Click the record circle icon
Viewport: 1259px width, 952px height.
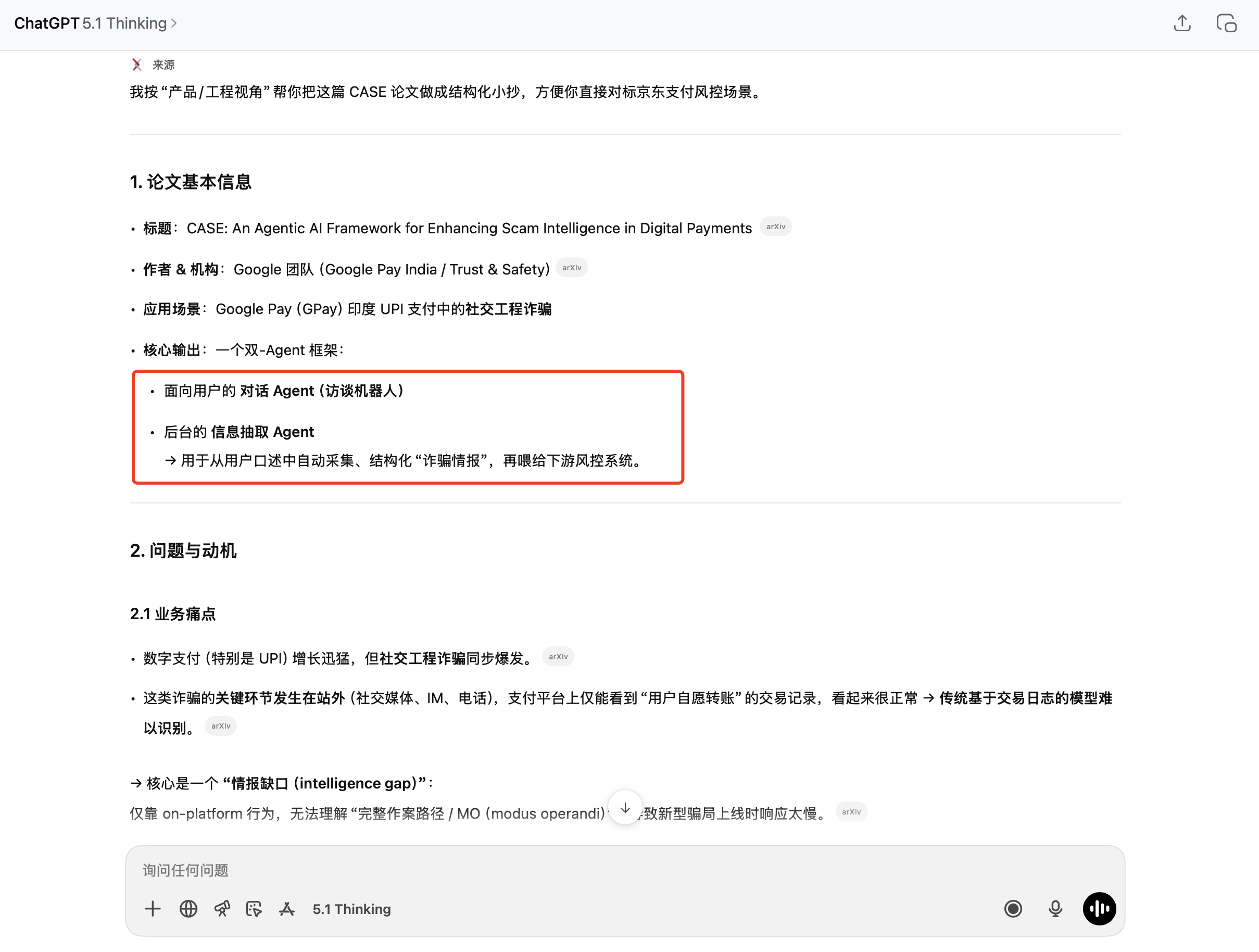click(x=1013, y=909)
